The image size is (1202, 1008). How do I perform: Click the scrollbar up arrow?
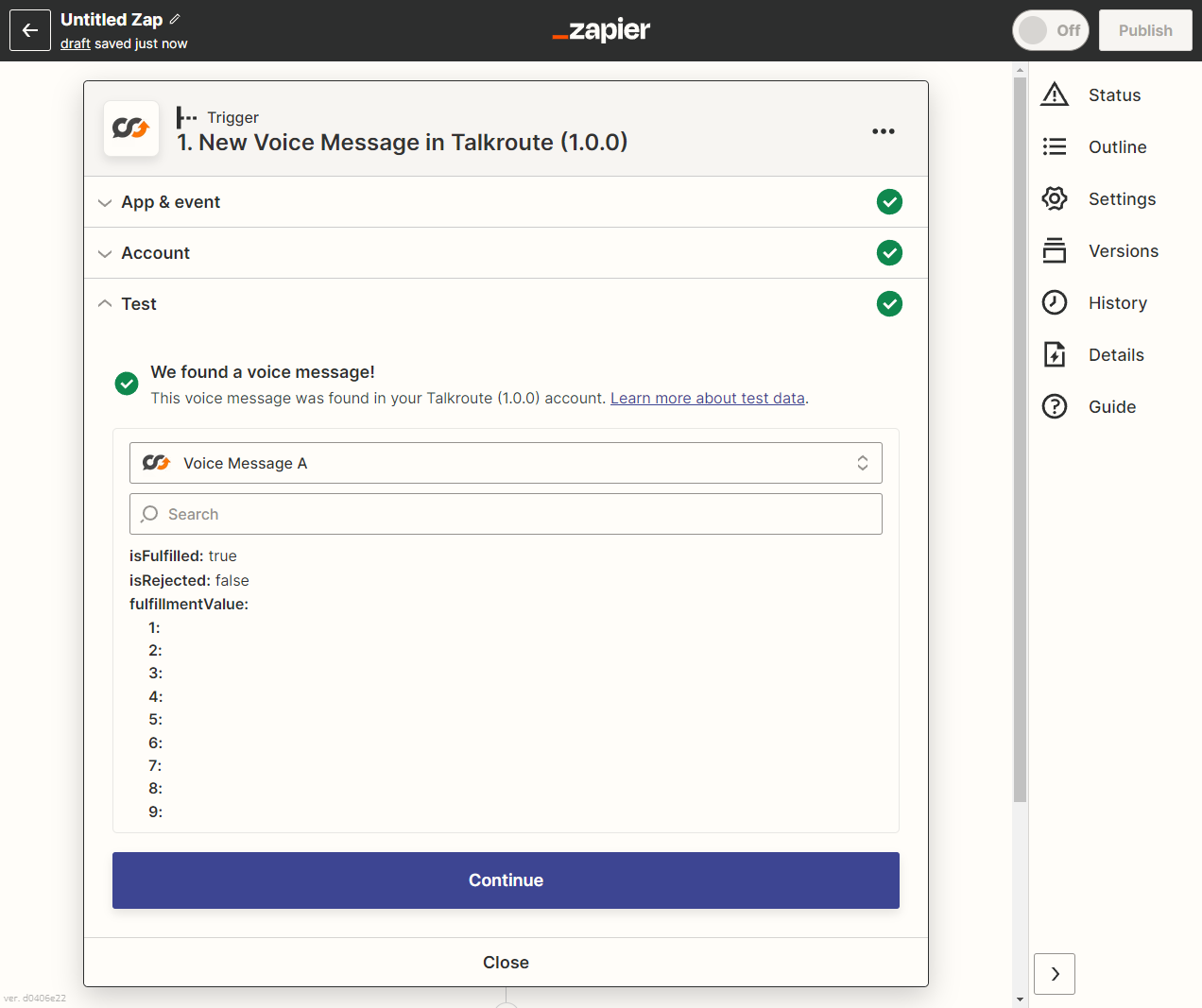click(1020, 70)
